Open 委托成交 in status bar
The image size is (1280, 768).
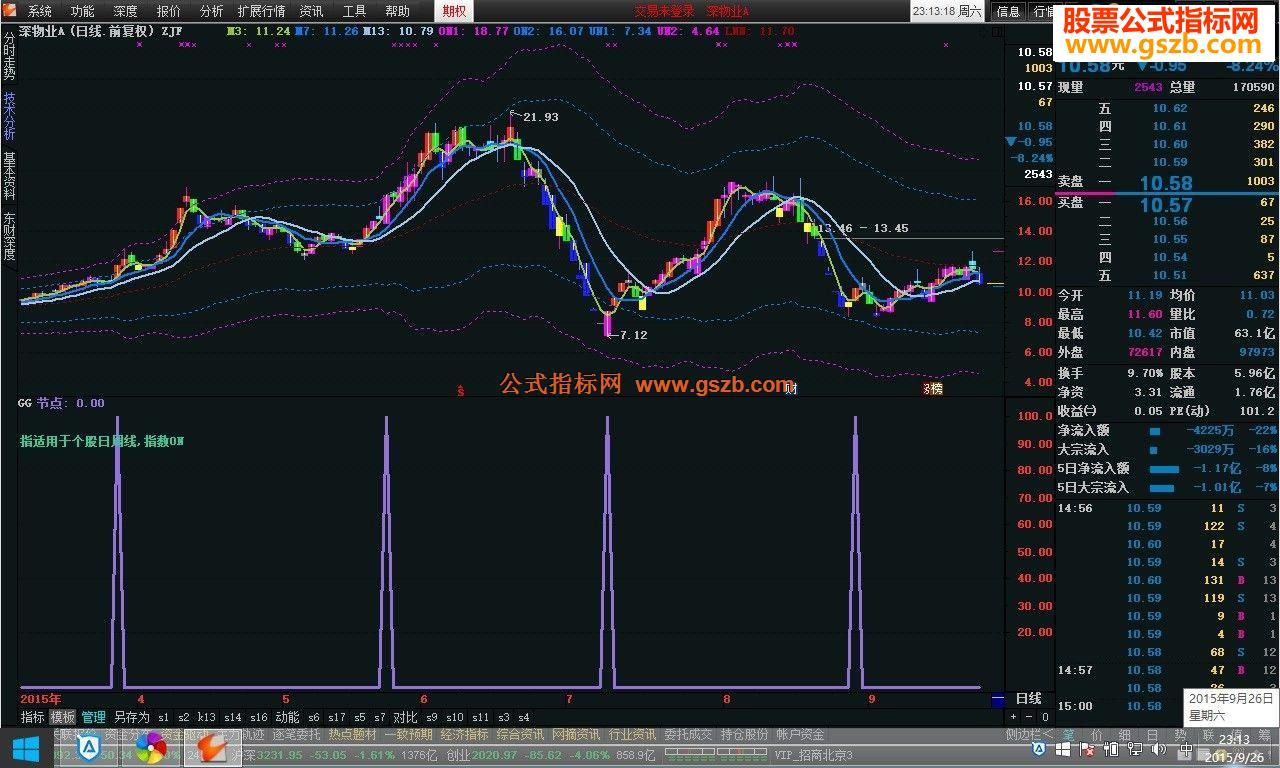[688, 734]
